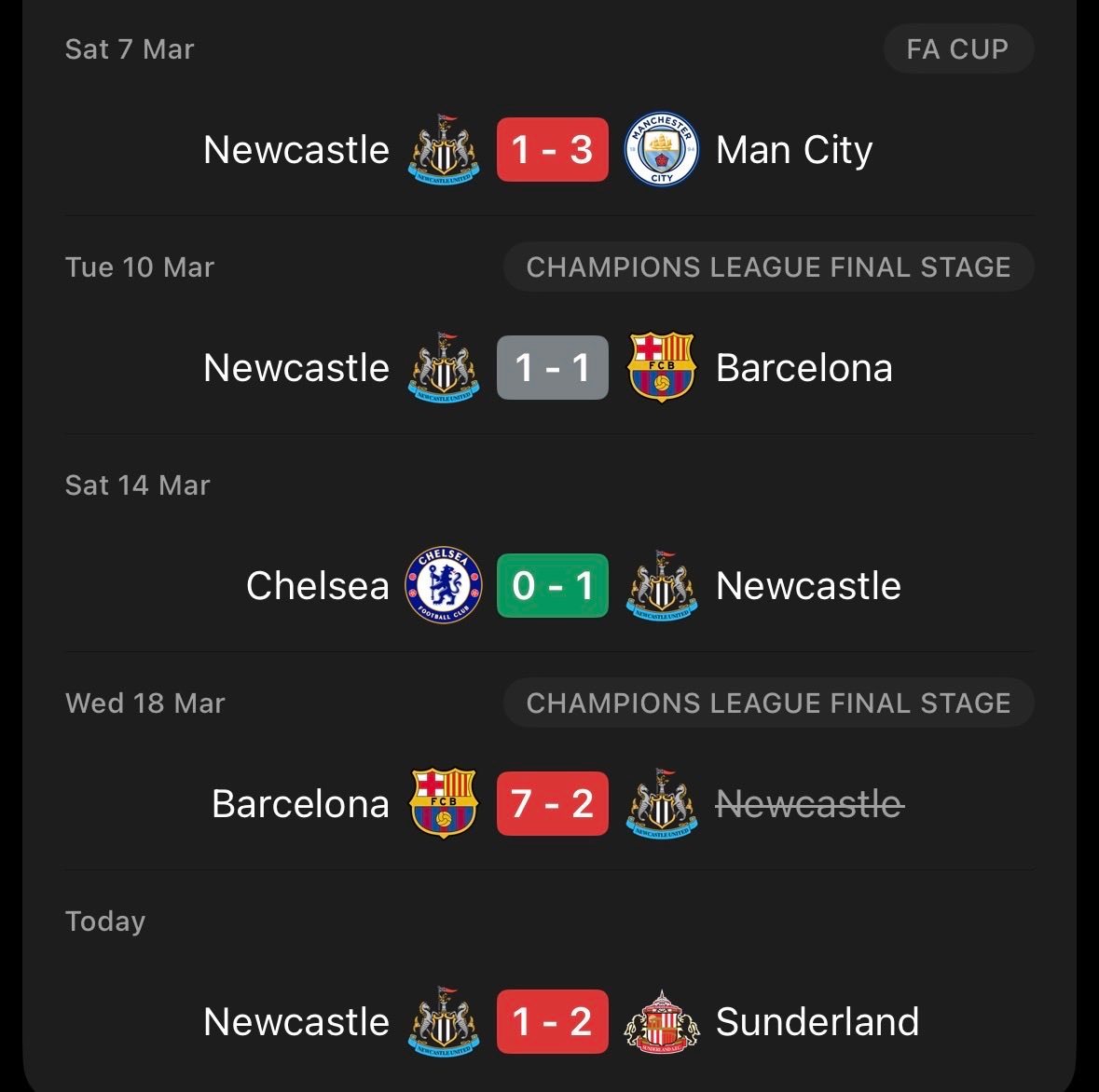
Task: Open Champions League tag for 18 Mar
Action: tap(768, 703)
